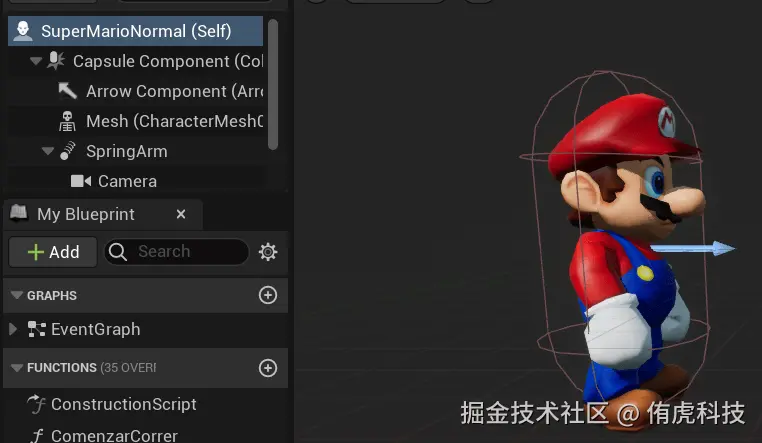Click the blue forward arrow in viewport
Screen dimensions: 762x443
point(693,248)
